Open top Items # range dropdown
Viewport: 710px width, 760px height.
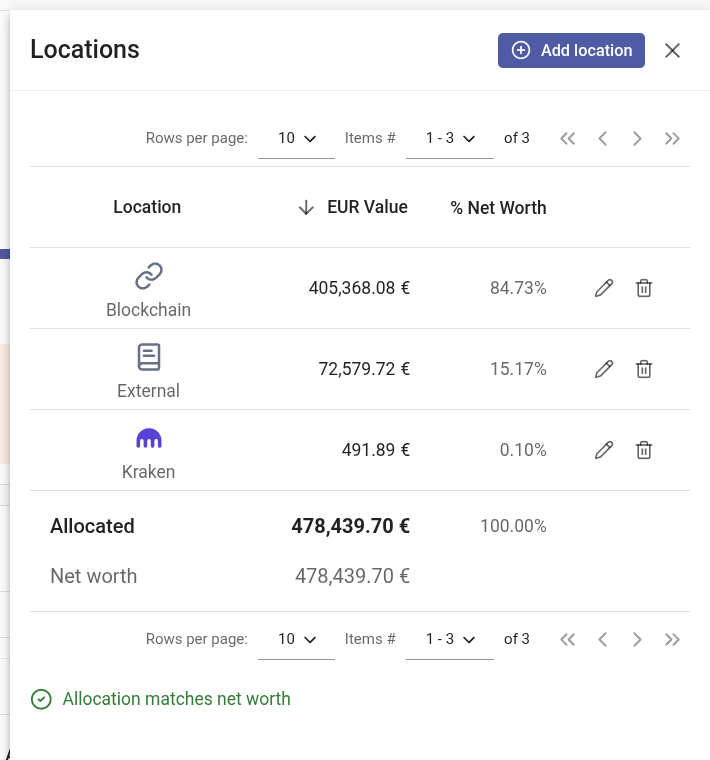click(450, 139)
